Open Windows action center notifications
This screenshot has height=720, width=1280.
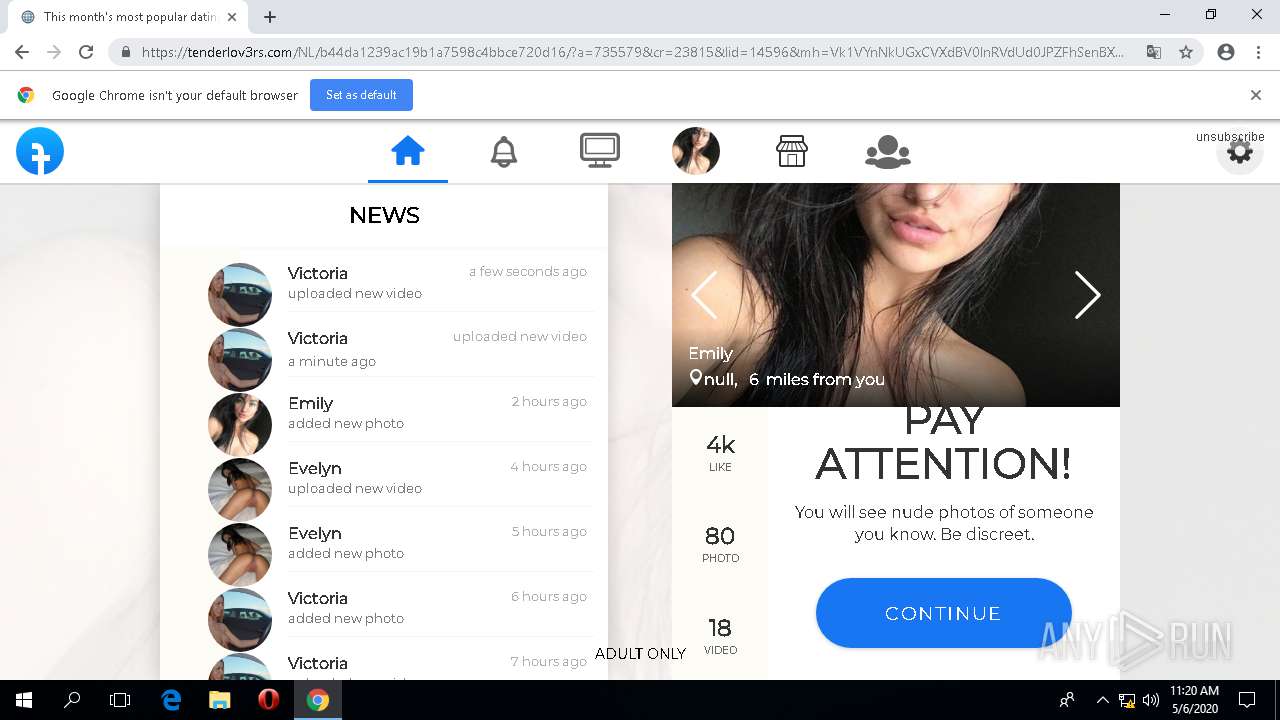[1247, 700]
